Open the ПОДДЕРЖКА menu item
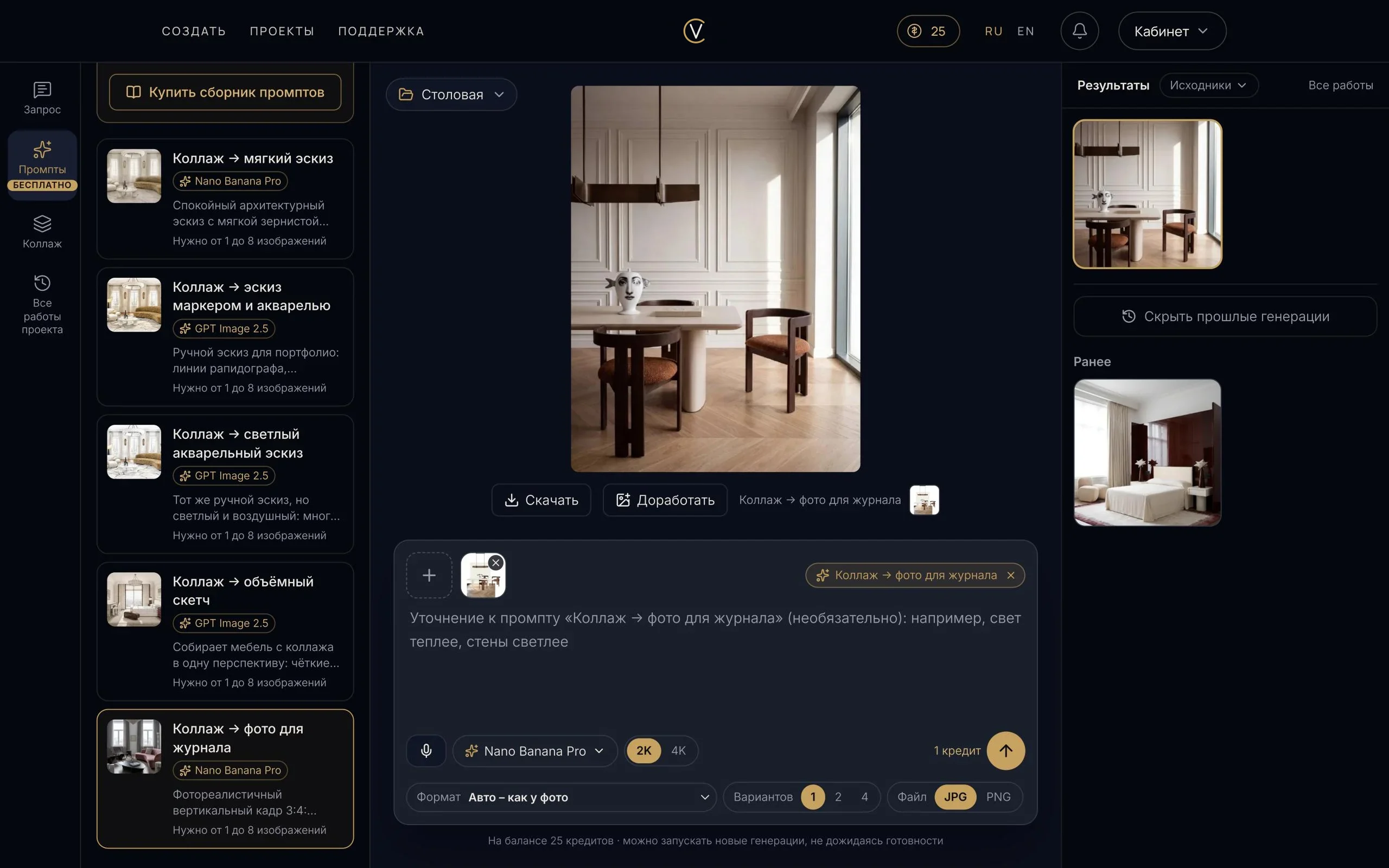Image resolution: width=1389 pixels, height=868 pixels. tap(381, 31)
